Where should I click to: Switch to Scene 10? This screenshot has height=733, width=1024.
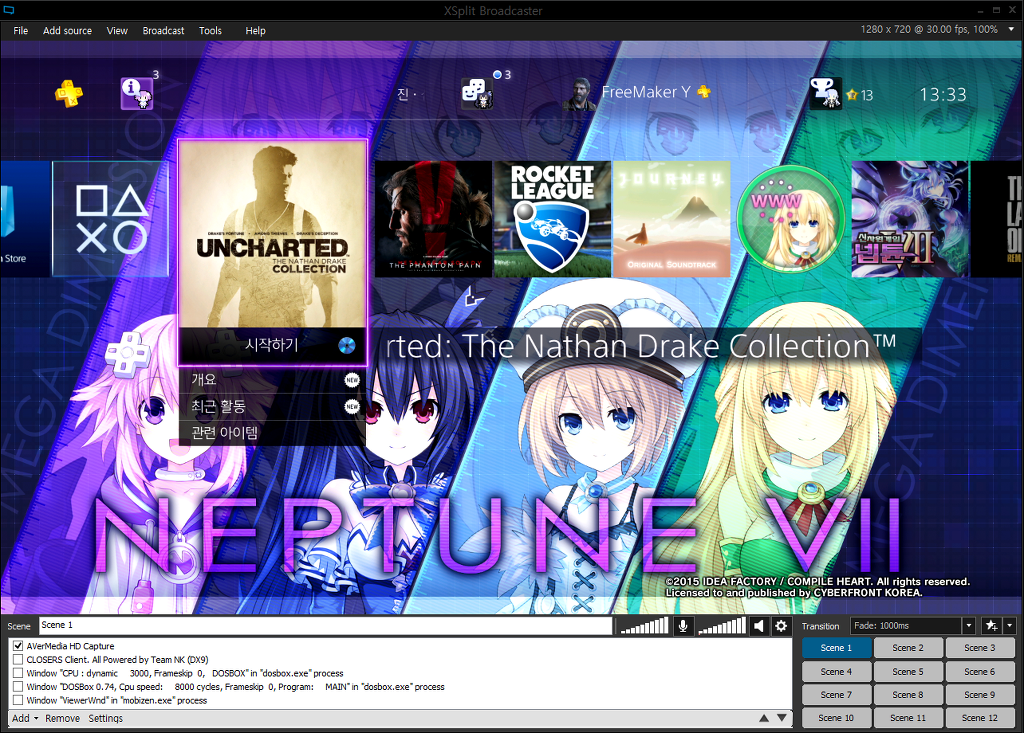837,717
